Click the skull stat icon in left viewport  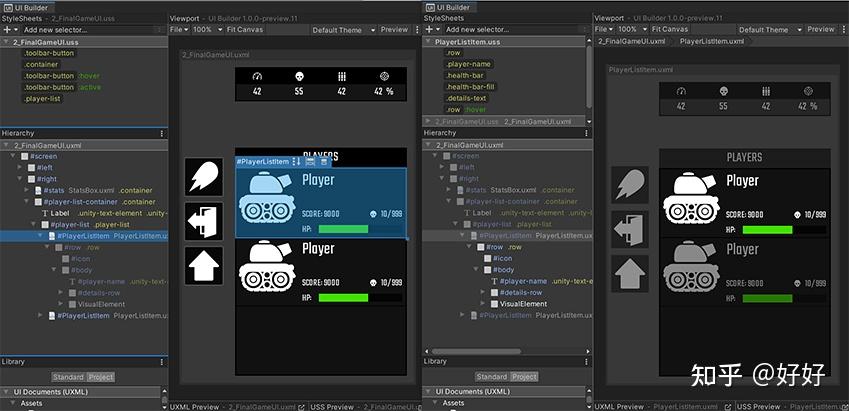[299, 76]
